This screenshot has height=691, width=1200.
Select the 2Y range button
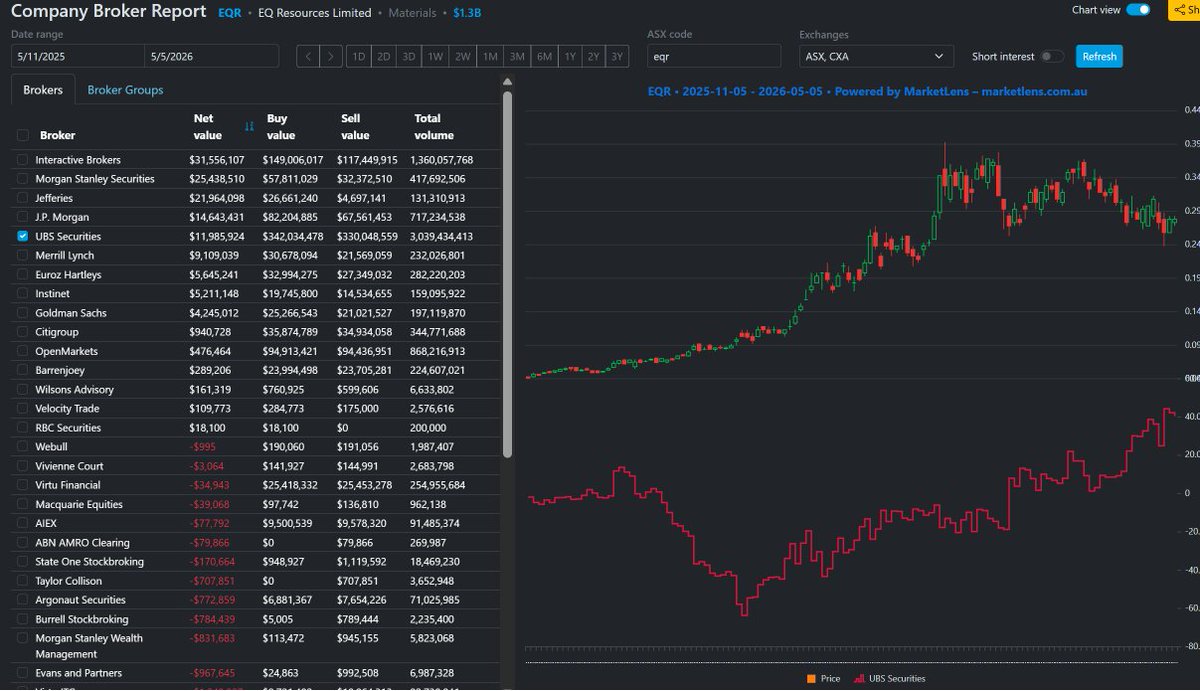pos(594,56)
